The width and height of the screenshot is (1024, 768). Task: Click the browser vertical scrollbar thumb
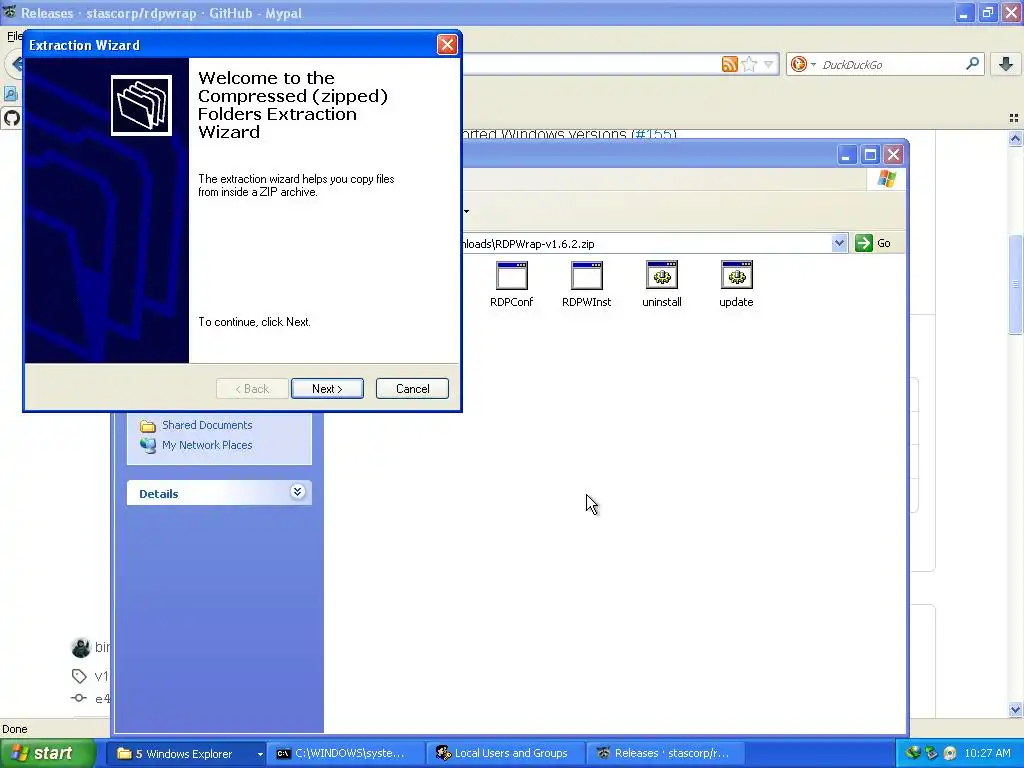point(1015,285)
